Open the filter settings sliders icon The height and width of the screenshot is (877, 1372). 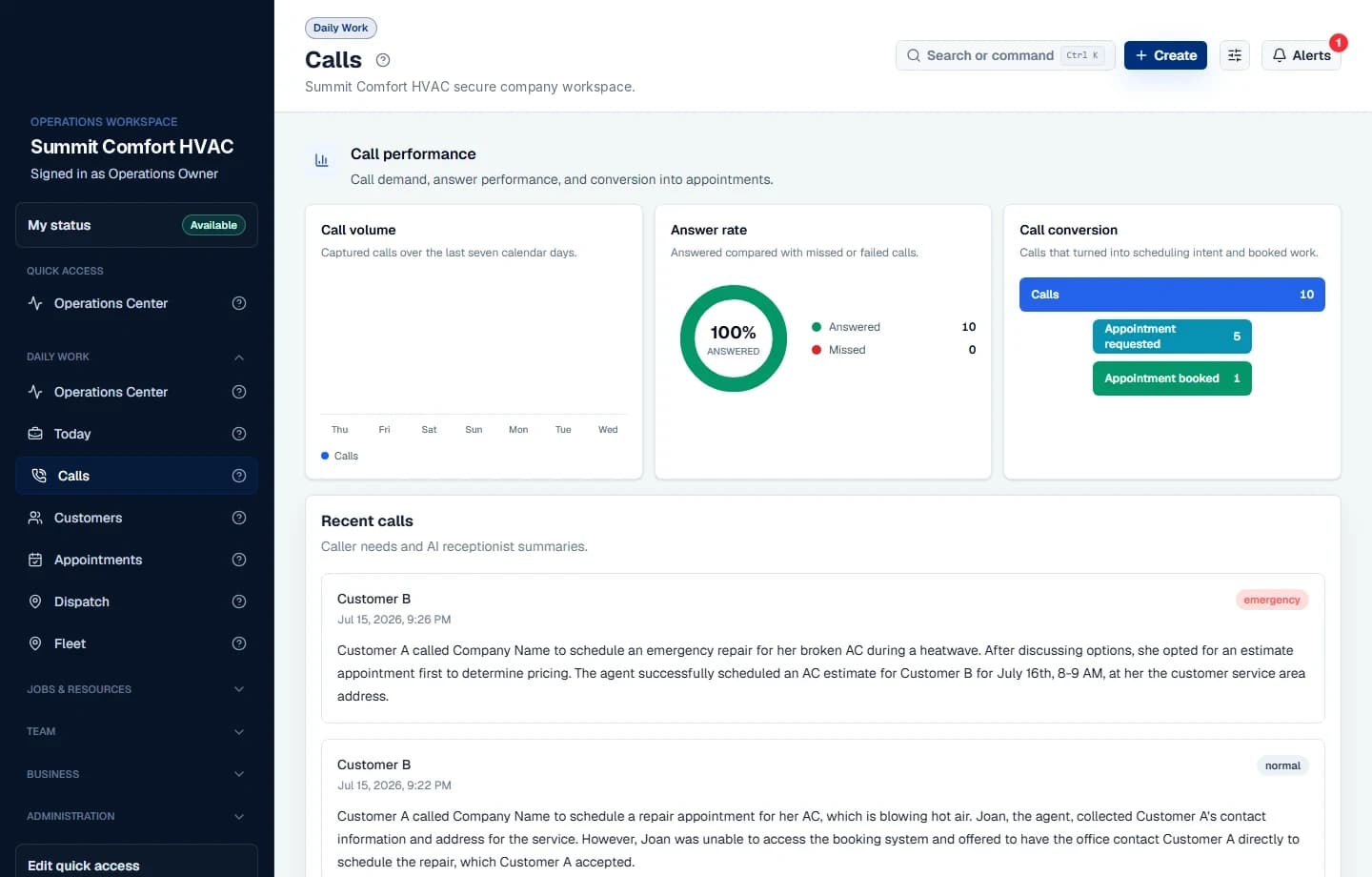(x=1235, y=55)
